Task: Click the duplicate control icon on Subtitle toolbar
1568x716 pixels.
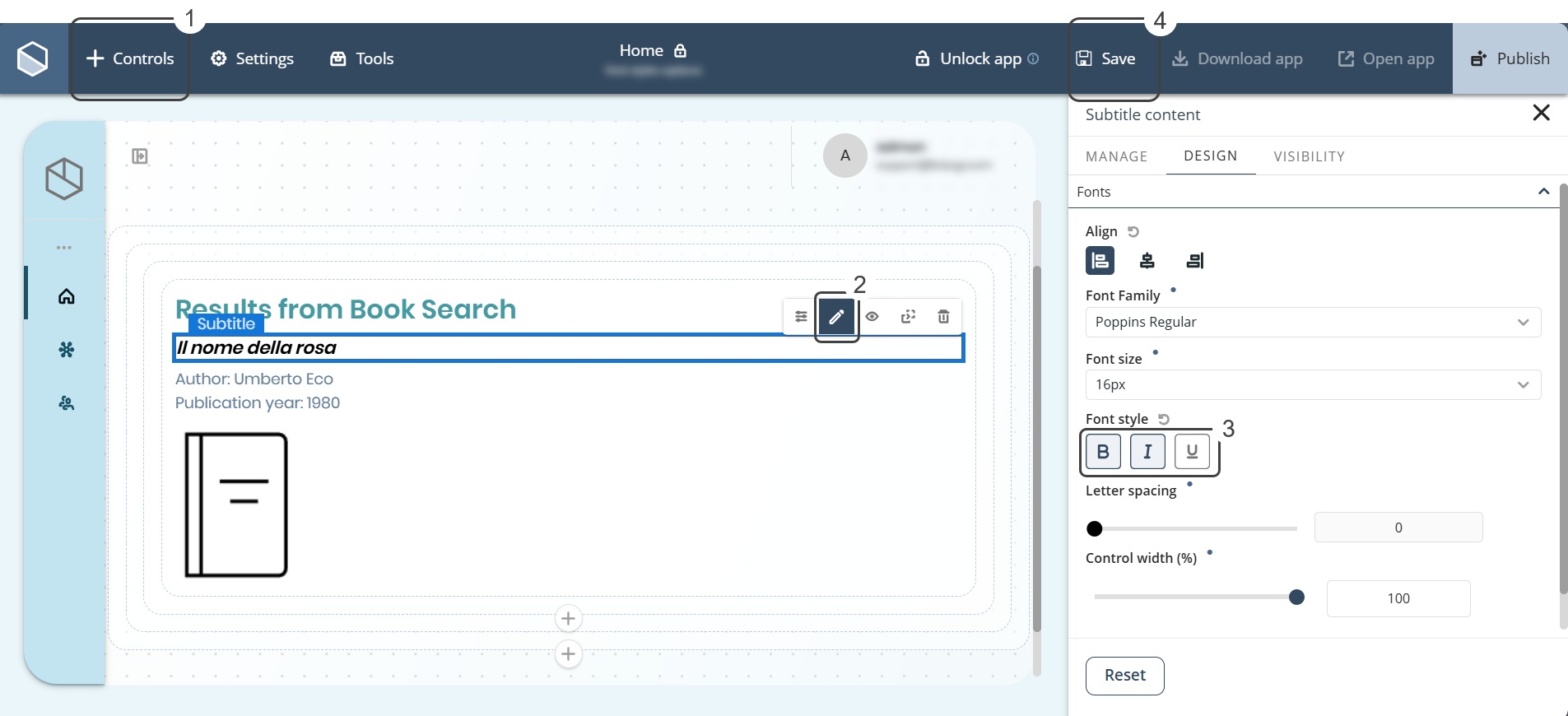Action: 908,317
